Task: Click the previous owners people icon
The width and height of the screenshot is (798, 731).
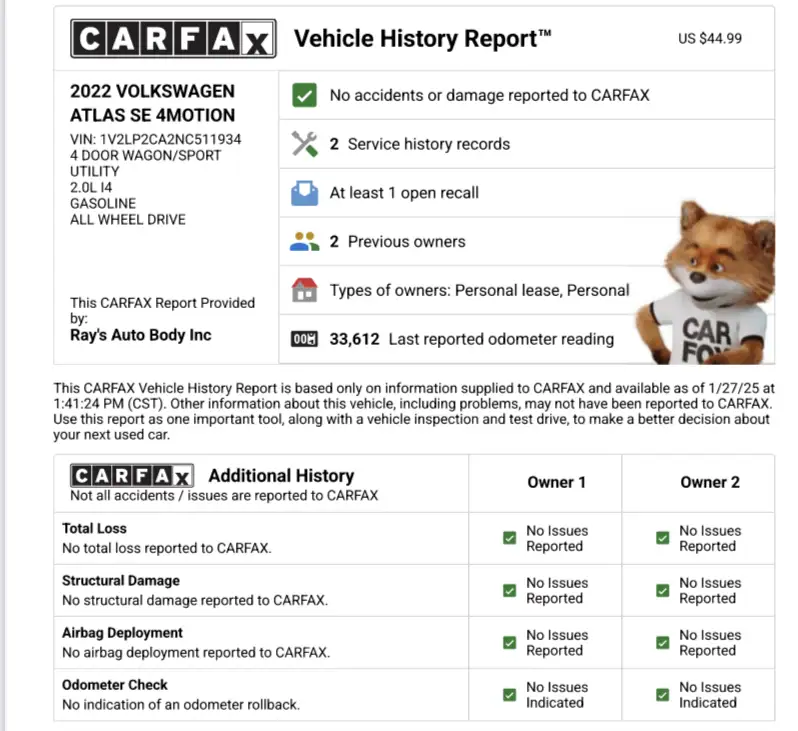Action: tap(304, 241)
